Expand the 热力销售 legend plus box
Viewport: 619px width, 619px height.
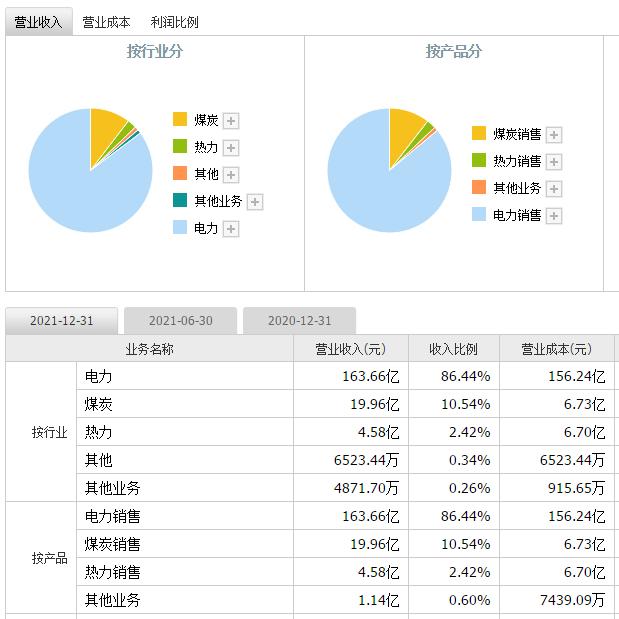[554, 162]
